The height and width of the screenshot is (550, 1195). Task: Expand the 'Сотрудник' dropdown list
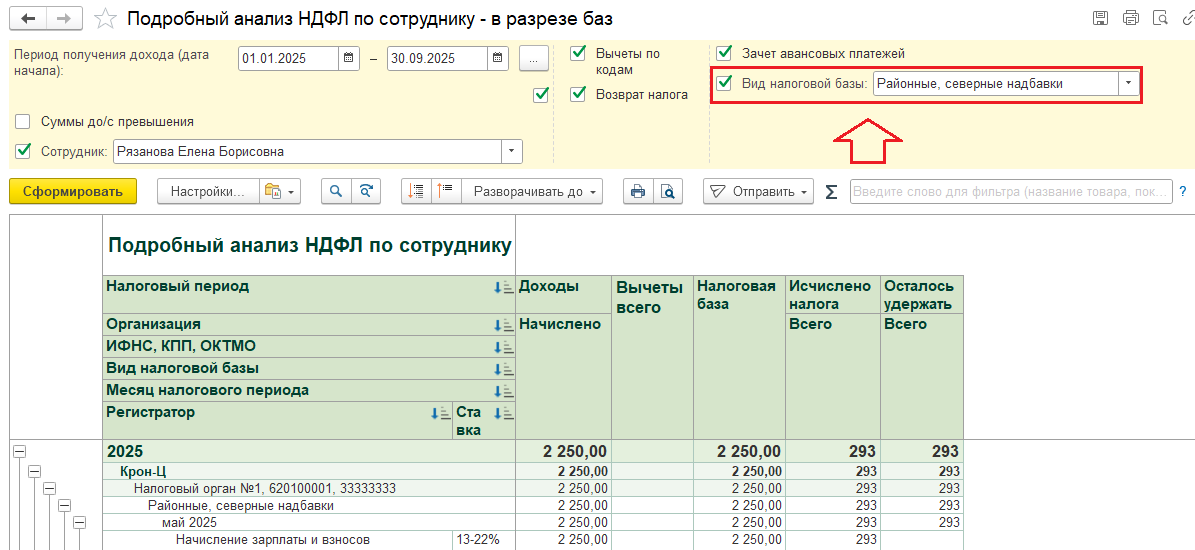pyautogui.click(x=512, y=152)
